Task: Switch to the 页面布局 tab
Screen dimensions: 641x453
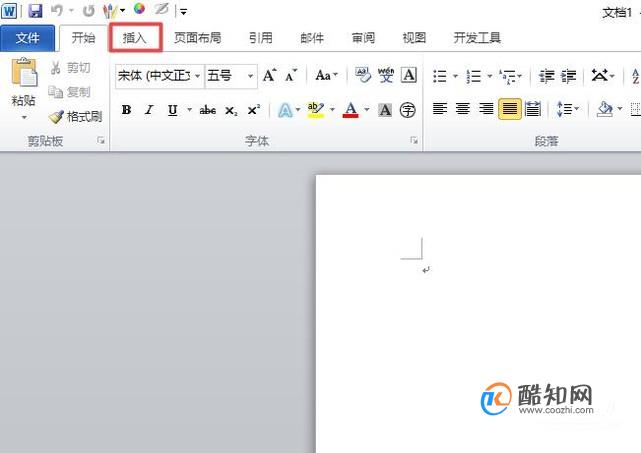Action: [197, 38]
